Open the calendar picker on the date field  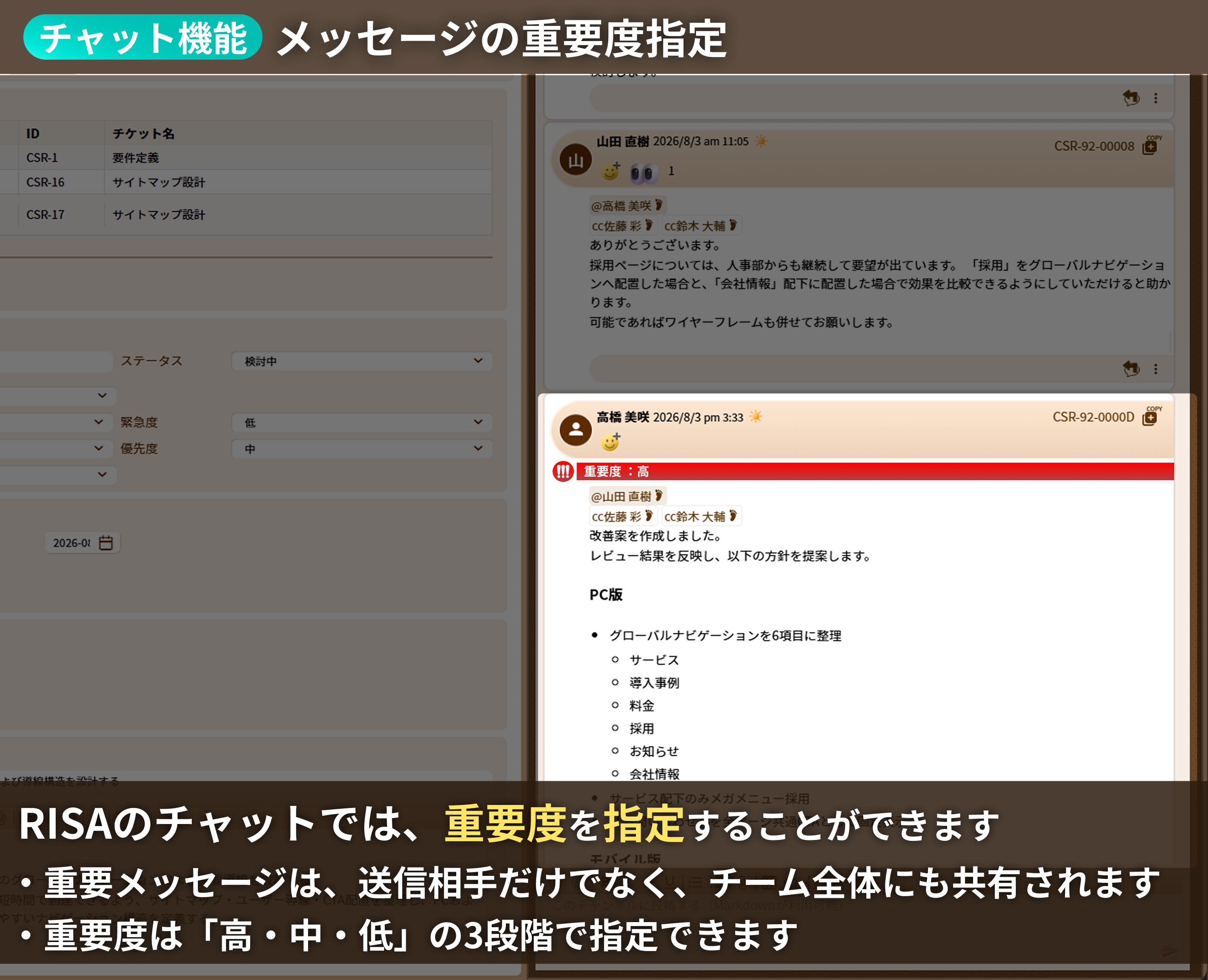pyautogui.click(x=105, y=543)
